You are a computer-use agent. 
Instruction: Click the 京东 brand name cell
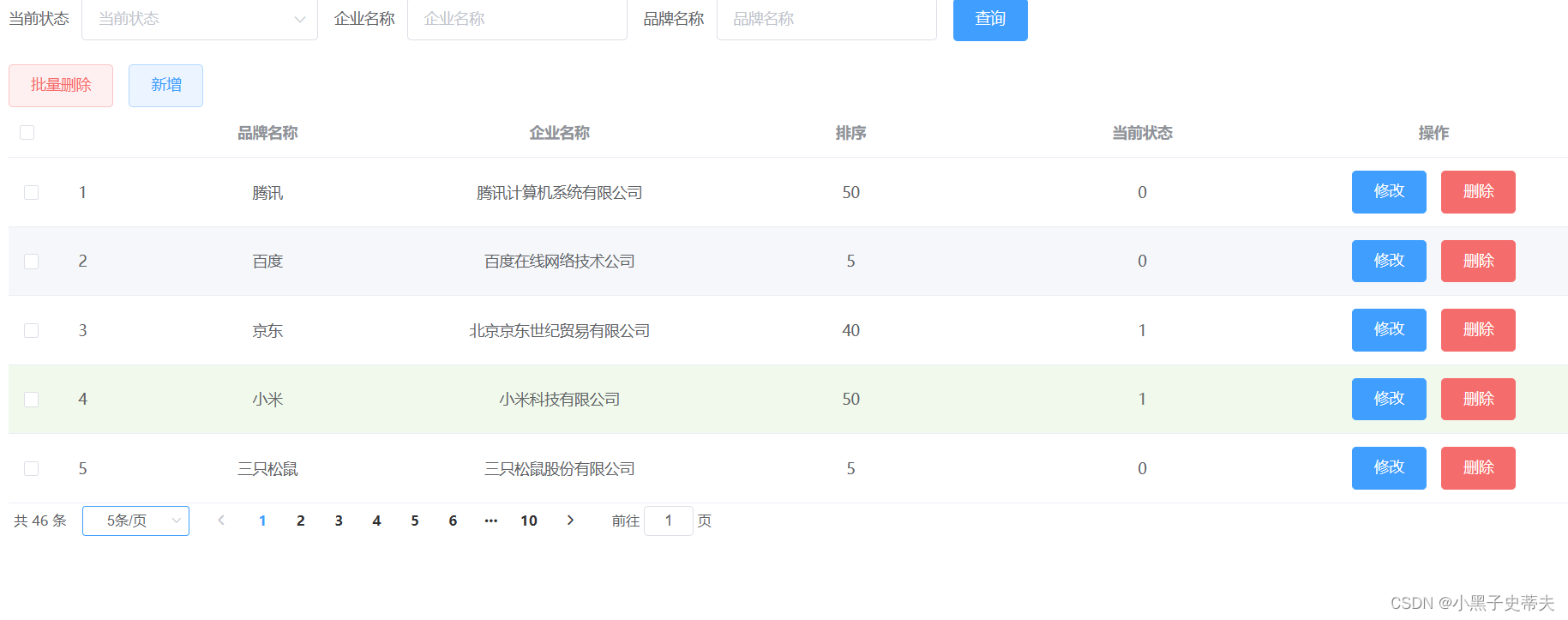[x=267, y=331]
